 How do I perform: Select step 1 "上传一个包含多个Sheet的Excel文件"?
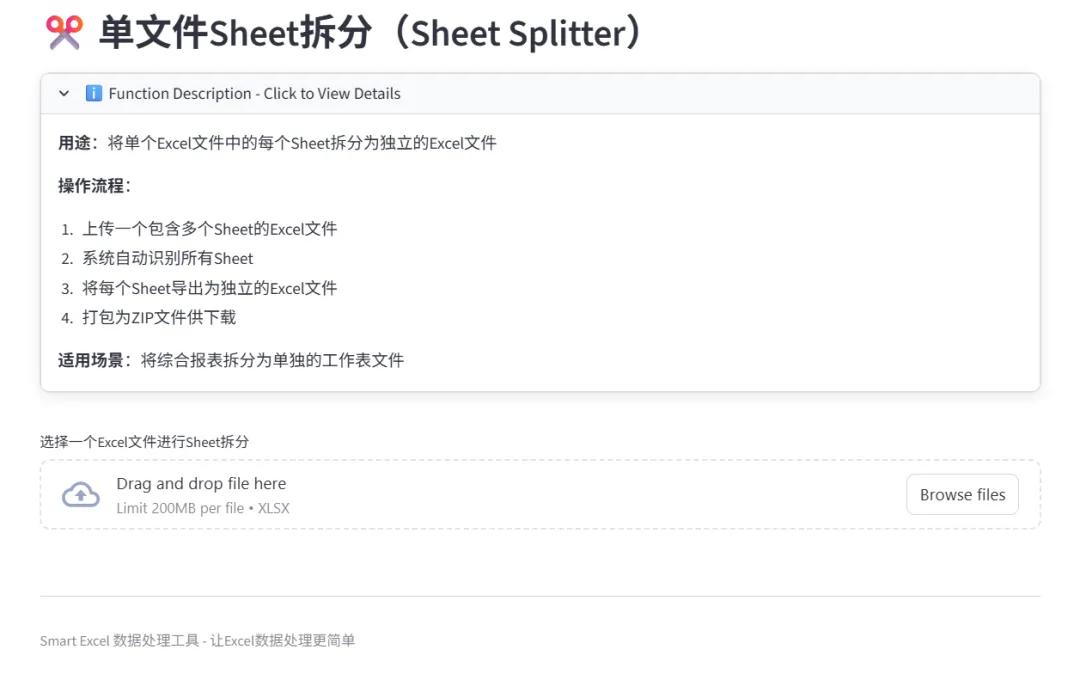coord(210,229)
